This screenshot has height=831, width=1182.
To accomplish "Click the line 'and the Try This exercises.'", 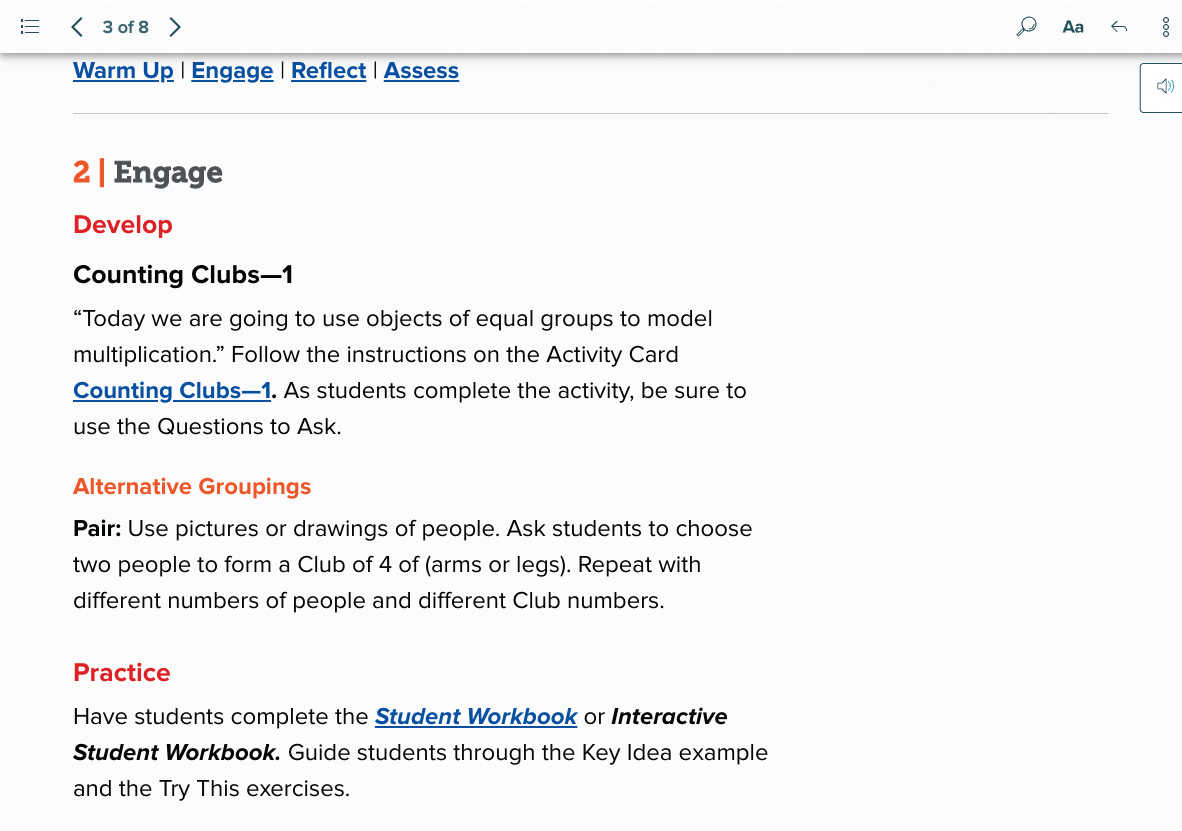I will point(212,789).
